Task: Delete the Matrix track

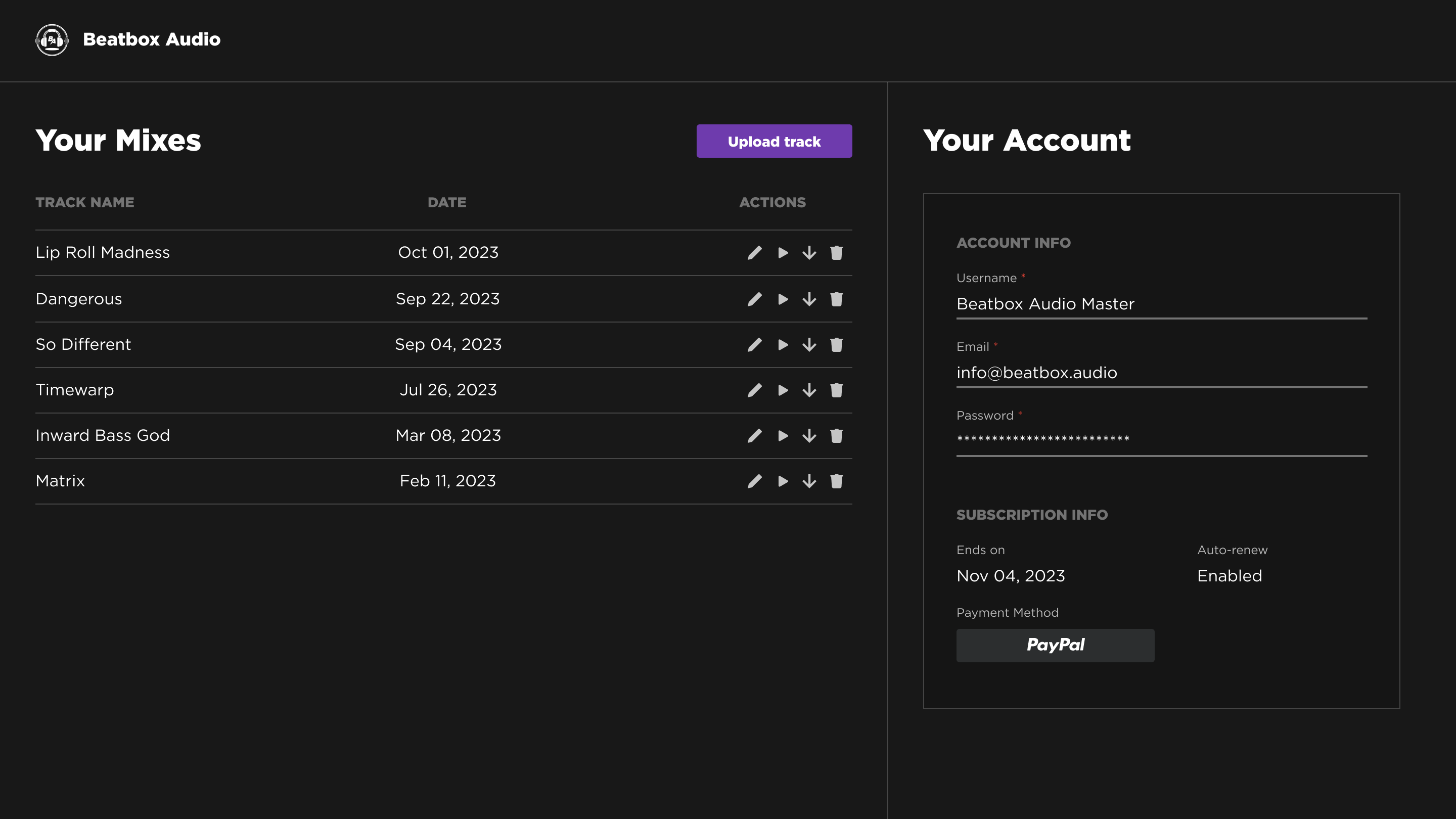Action: tap(837, 481)
